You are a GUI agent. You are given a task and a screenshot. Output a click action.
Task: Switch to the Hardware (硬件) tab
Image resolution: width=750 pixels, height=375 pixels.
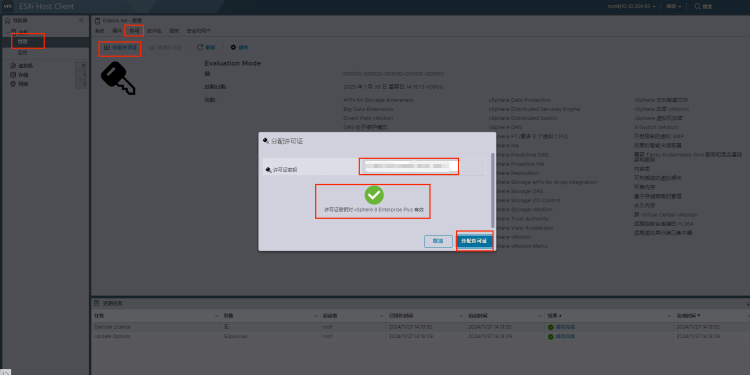point(117,31)
